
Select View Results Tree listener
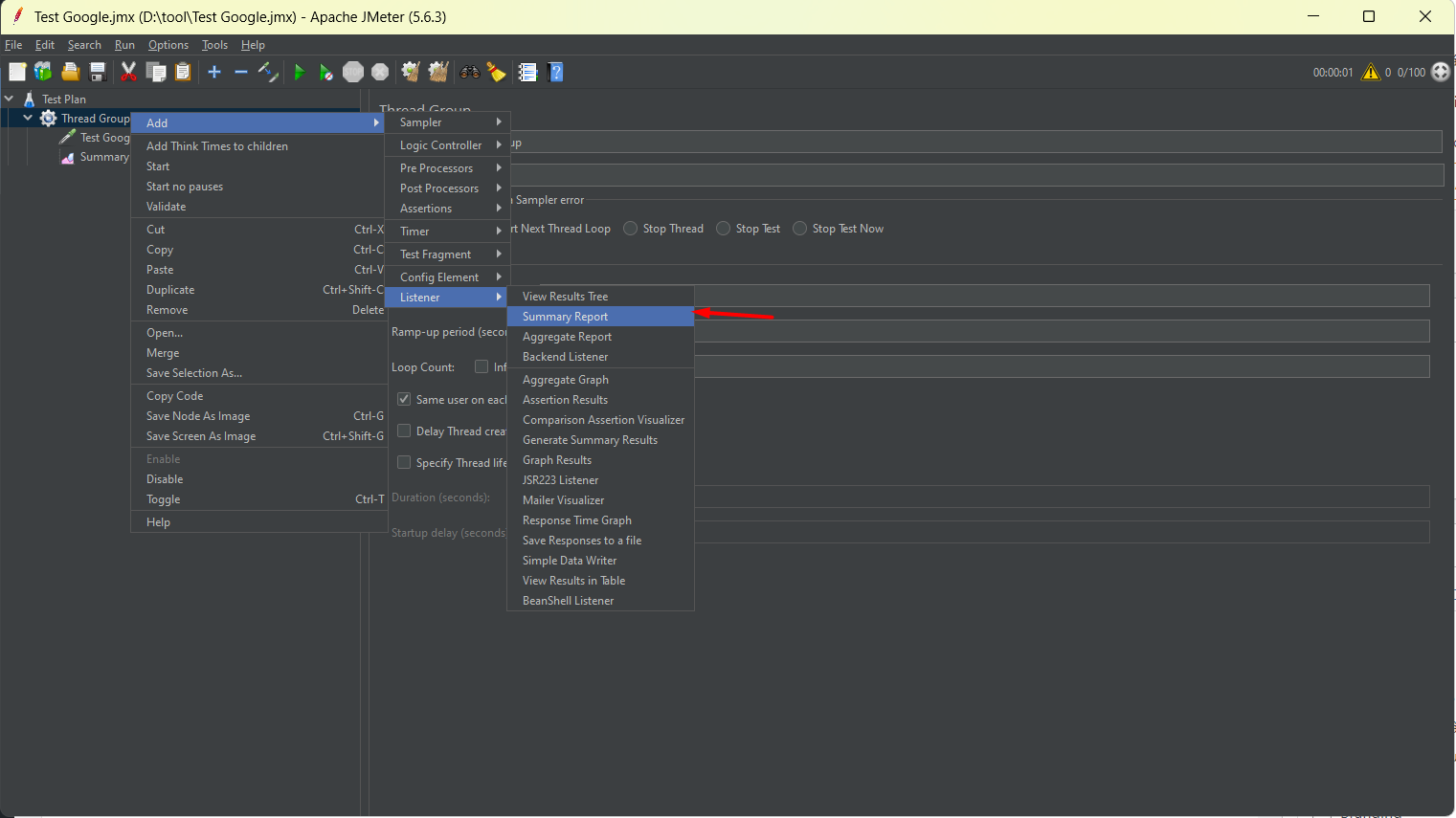[565, 297]
